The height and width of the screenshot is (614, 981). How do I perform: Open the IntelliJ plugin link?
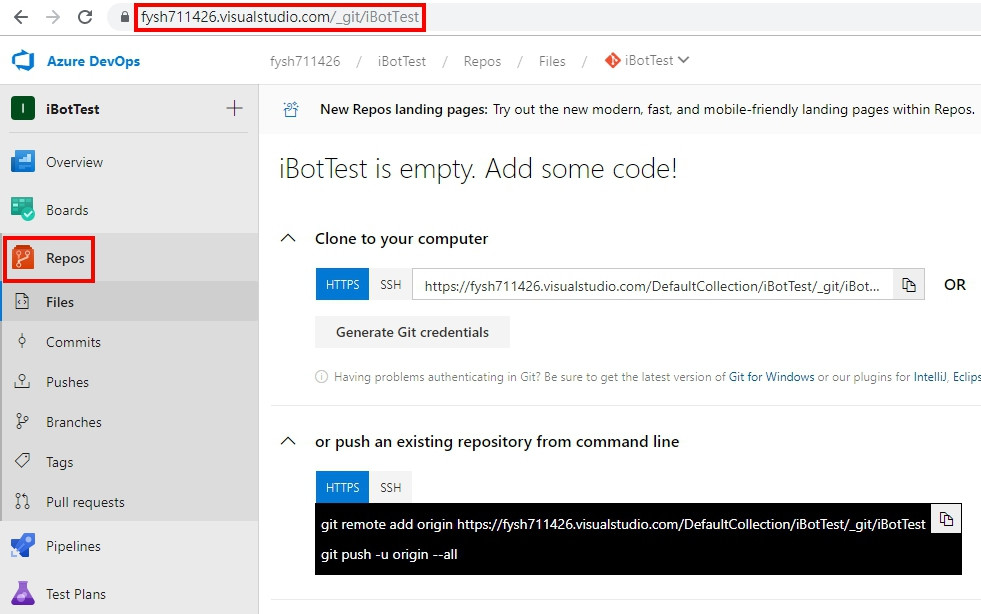click(x=930, y=377)
